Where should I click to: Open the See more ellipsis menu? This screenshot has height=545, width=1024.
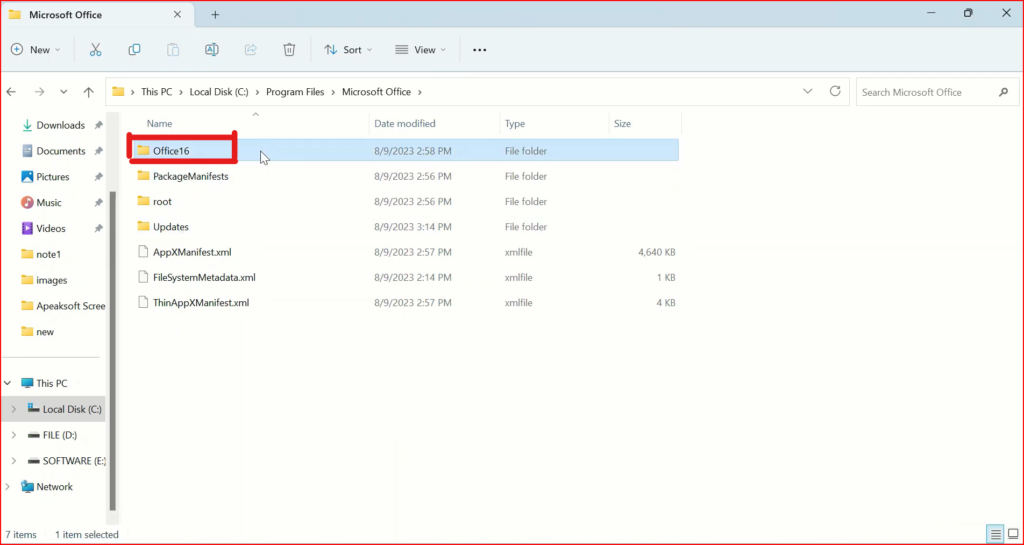[x=479, y=50]
